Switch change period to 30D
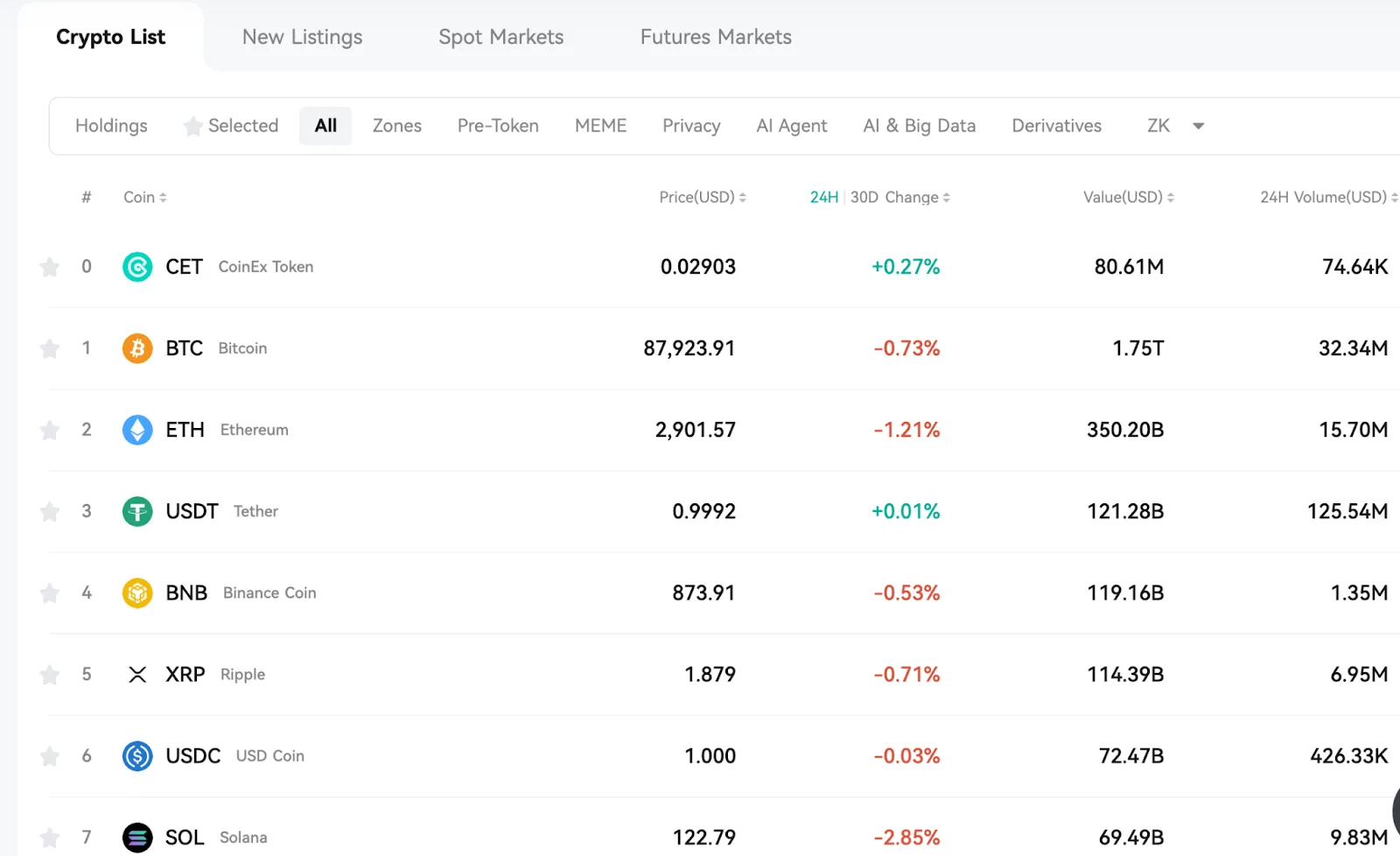This screenshot has width=1400, height=856. pos(864,197)
